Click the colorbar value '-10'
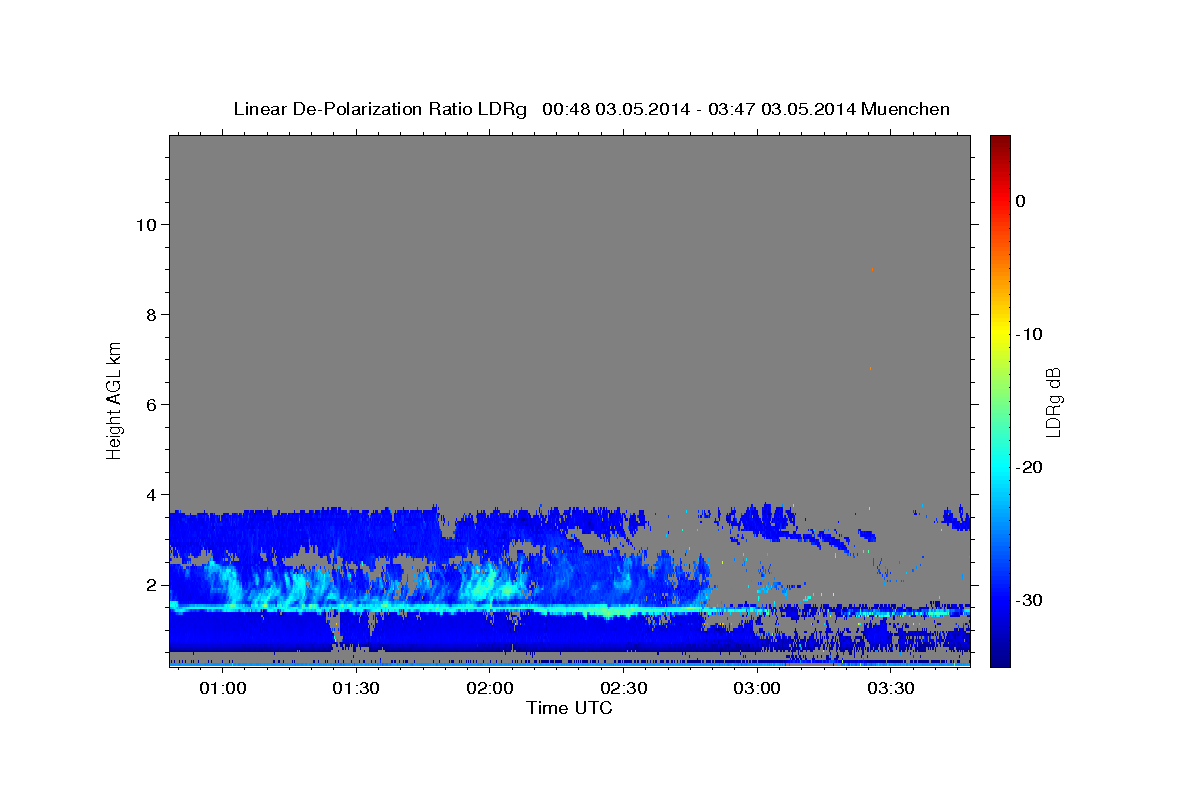This screenshot has width=1200, height=800. (1029, 334)
